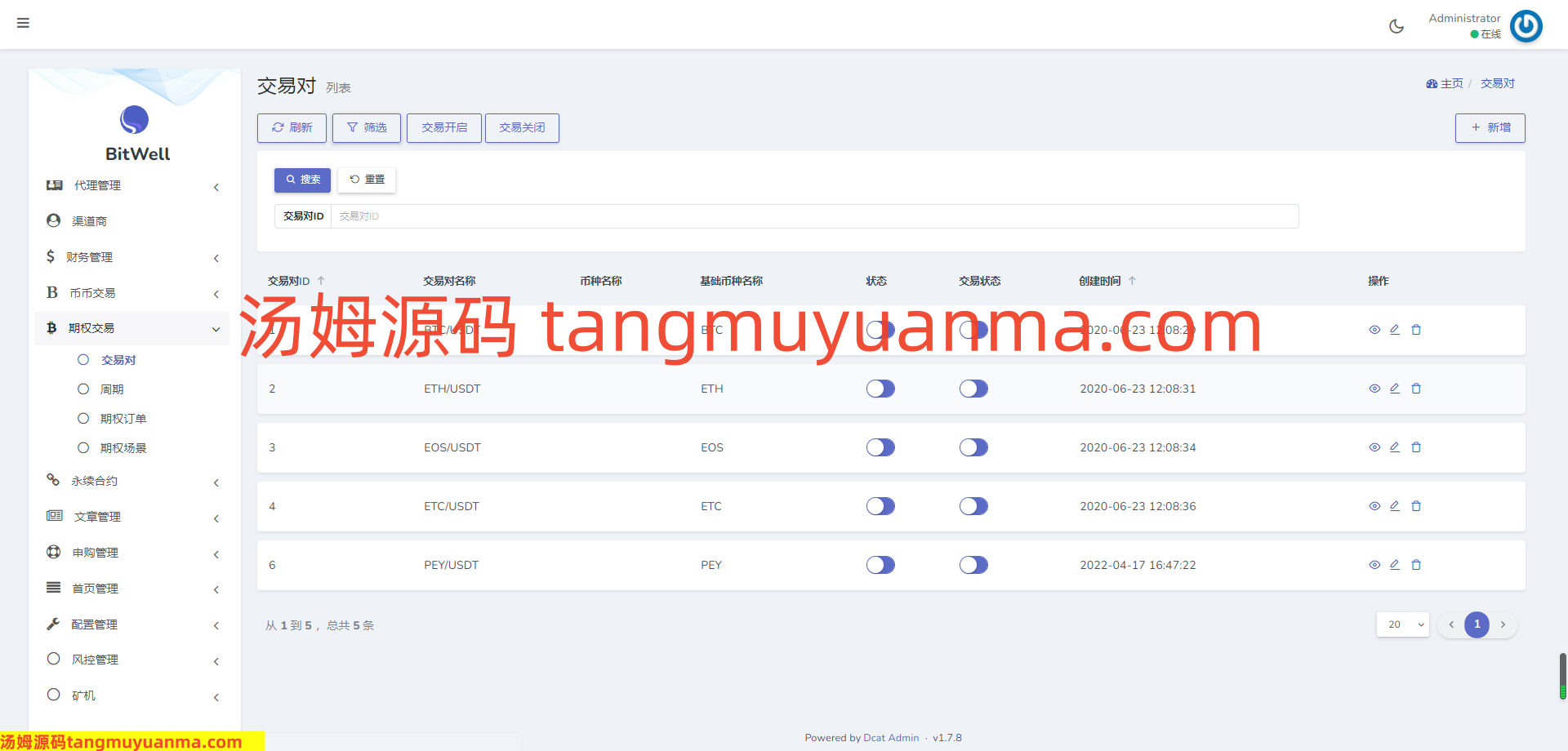Click the edit pencil icon for ETH/USDT row
Screen dimensions: 1568x751
1395,389
